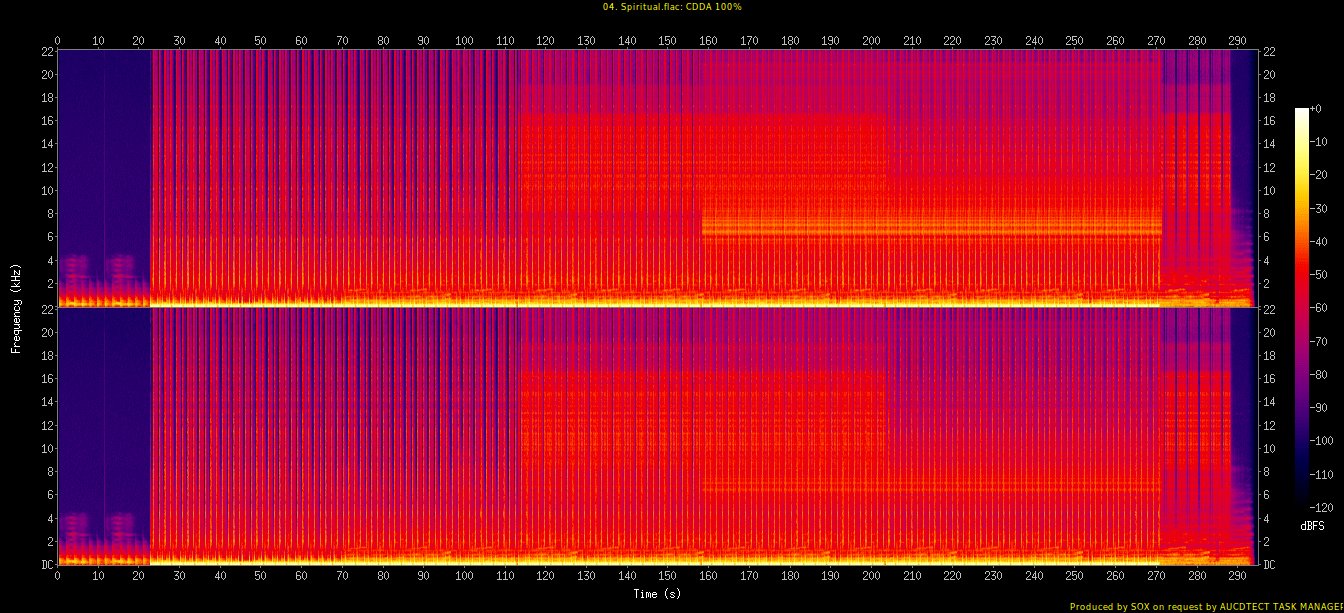Viewport: 1344px width, 613px height.
Task: Click "200" on the bottom time axis
Action: (871, 578)
